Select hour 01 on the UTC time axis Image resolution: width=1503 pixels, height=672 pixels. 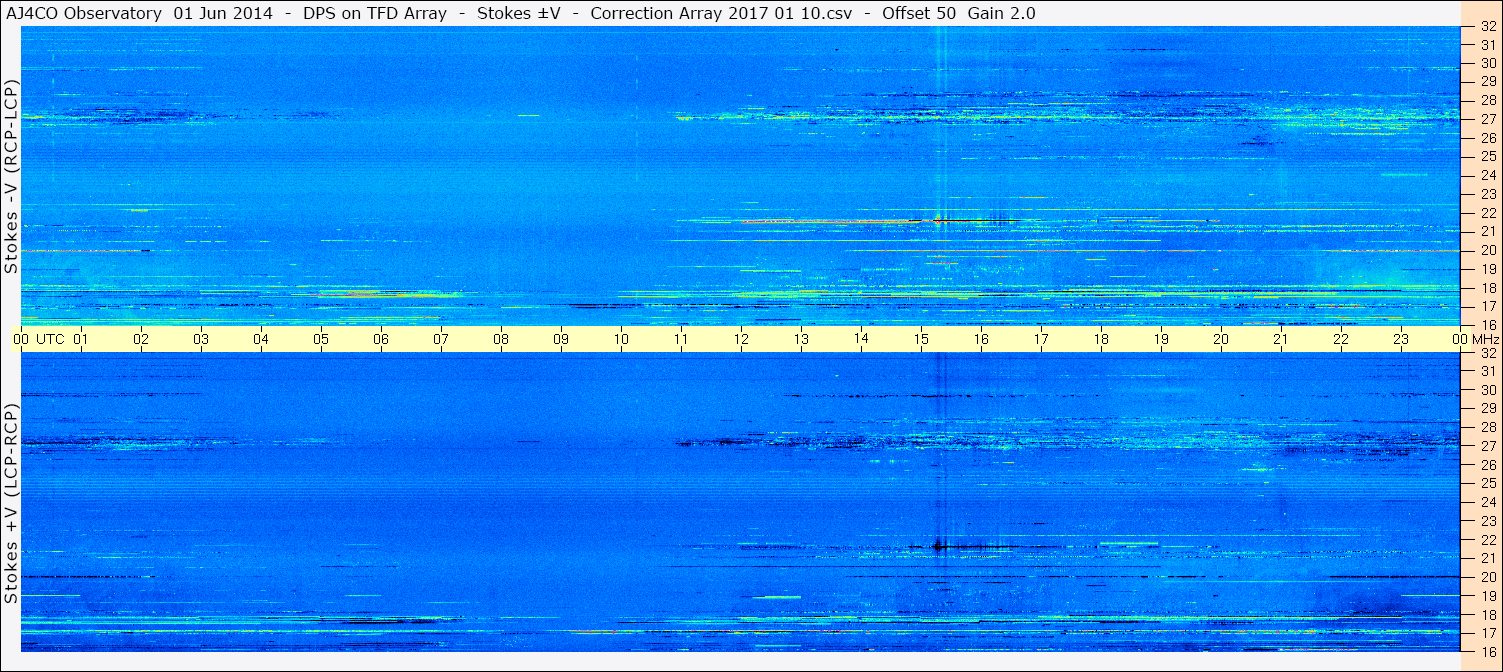pyautogui.click(x=81, y=339)
